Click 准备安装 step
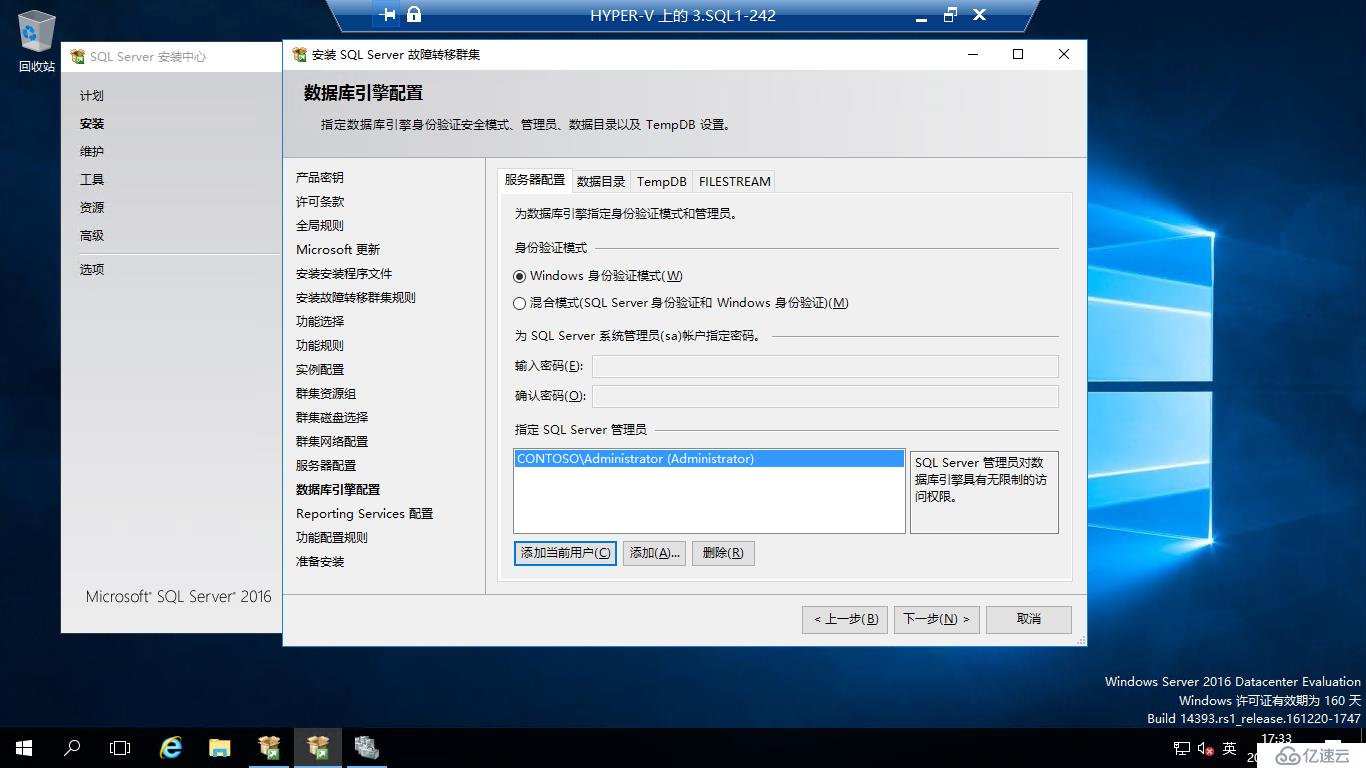 pos(320,562)
